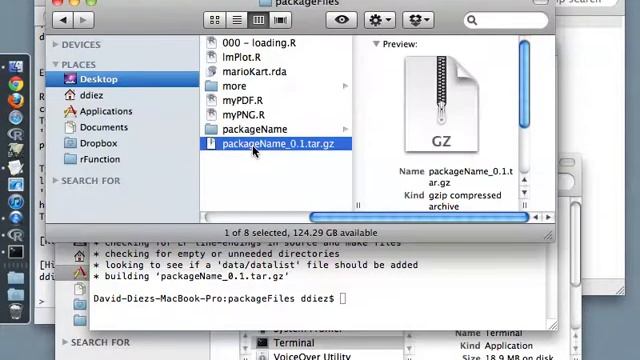Expand SEARCH FOR in the back Finder window

65,342
